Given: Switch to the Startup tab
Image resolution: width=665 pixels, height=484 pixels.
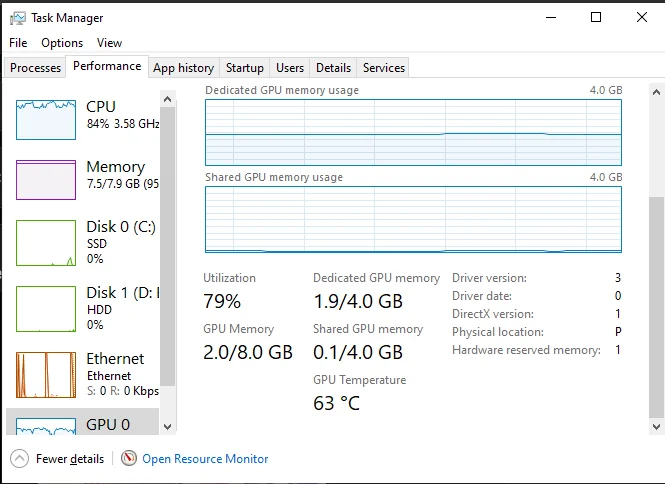Looking at the screenshot, I should pyautogui.click(x=245, y=68).
